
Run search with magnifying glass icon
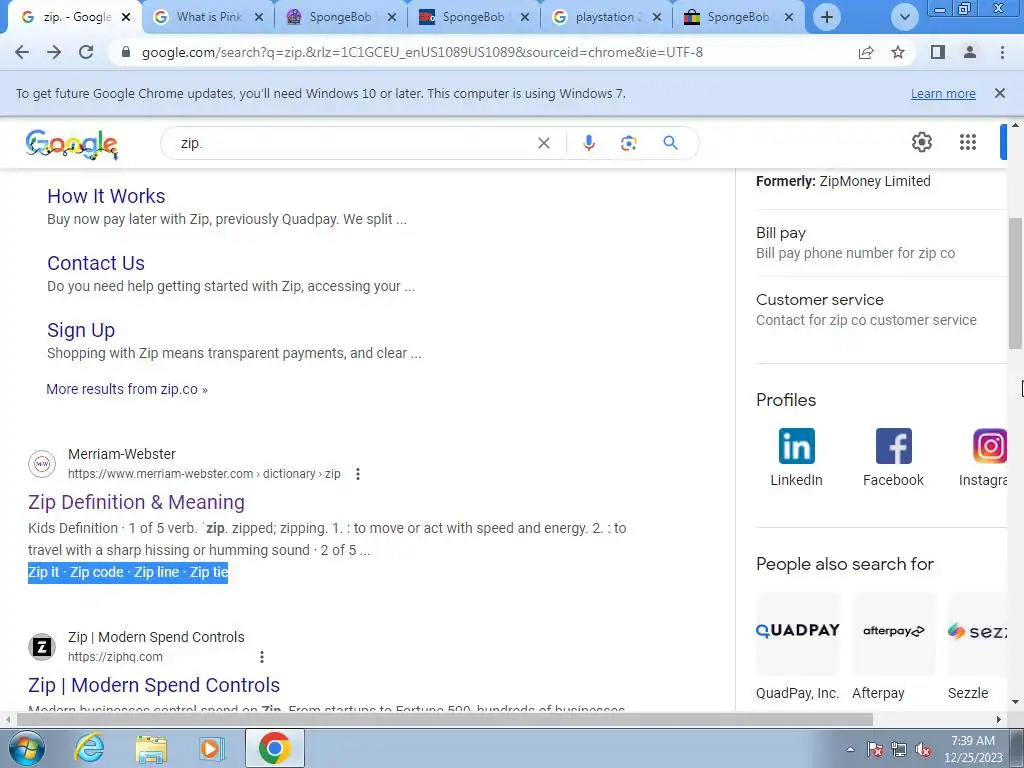(x=670, y=142)
